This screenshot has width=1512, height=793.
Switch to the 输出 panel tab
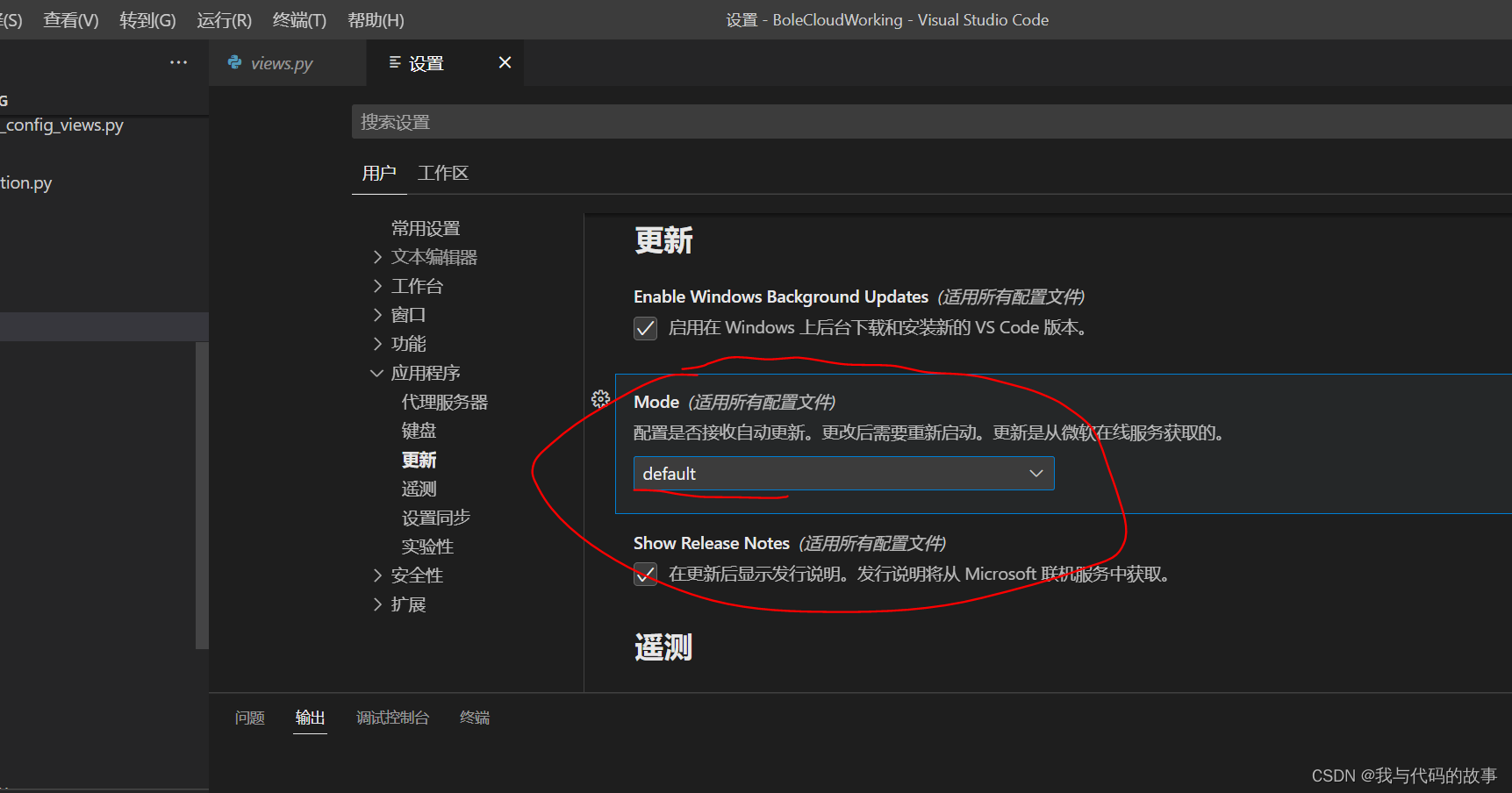(x=310, y=718)
